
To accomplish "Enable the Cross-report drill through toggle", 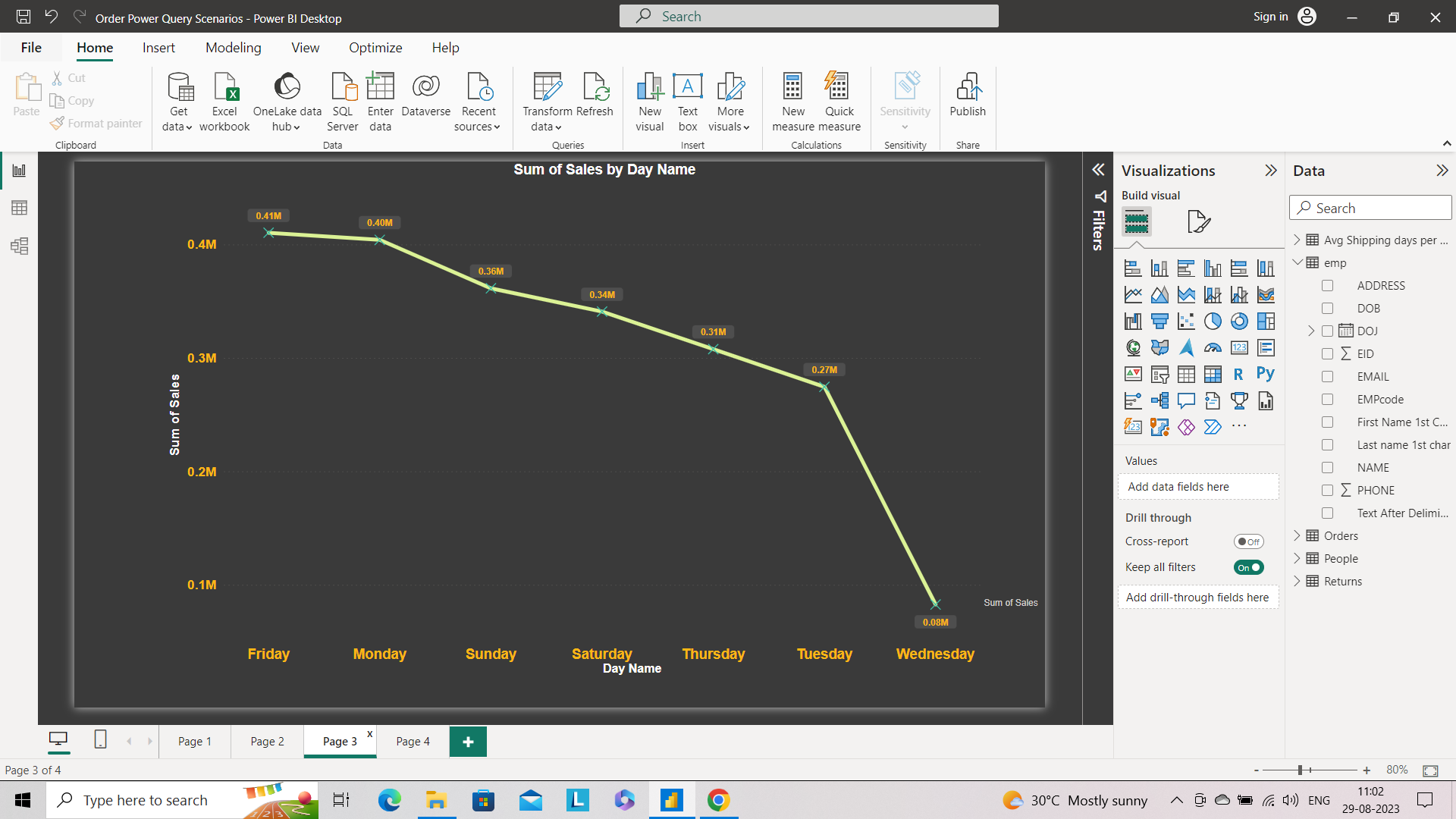I will point(1248,541).
